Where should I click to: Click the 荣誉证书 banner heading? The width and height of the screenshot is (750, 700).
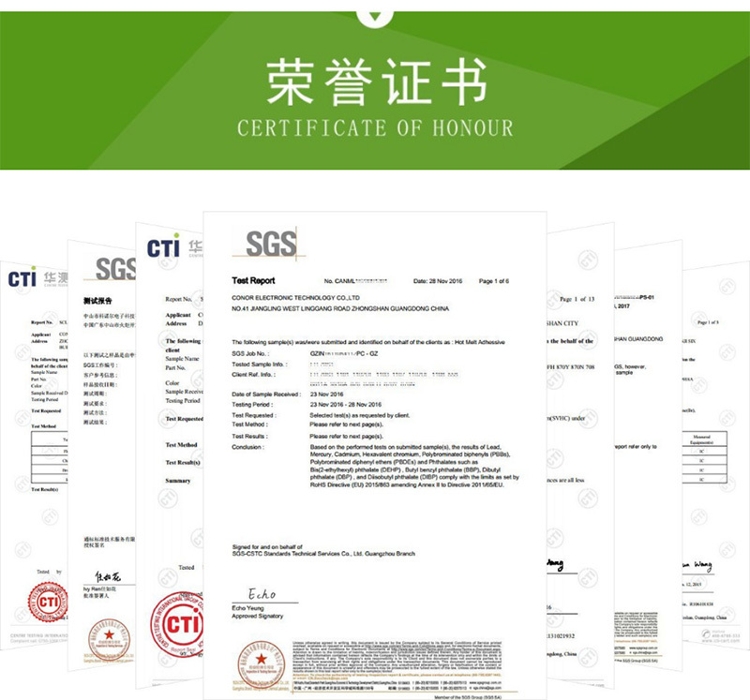pyautogui.click(x=377, y=82)
